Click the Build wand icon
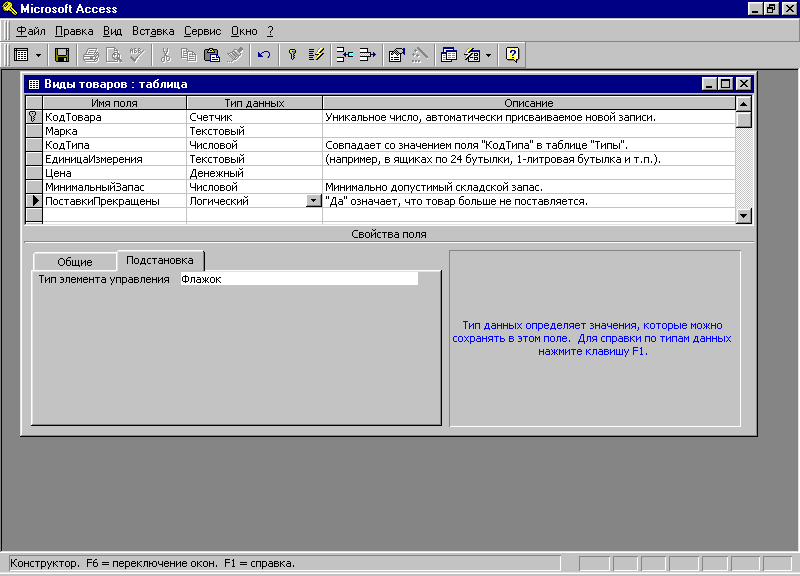Viewport: 800px width, 576px height. click(x=419, y=55)
